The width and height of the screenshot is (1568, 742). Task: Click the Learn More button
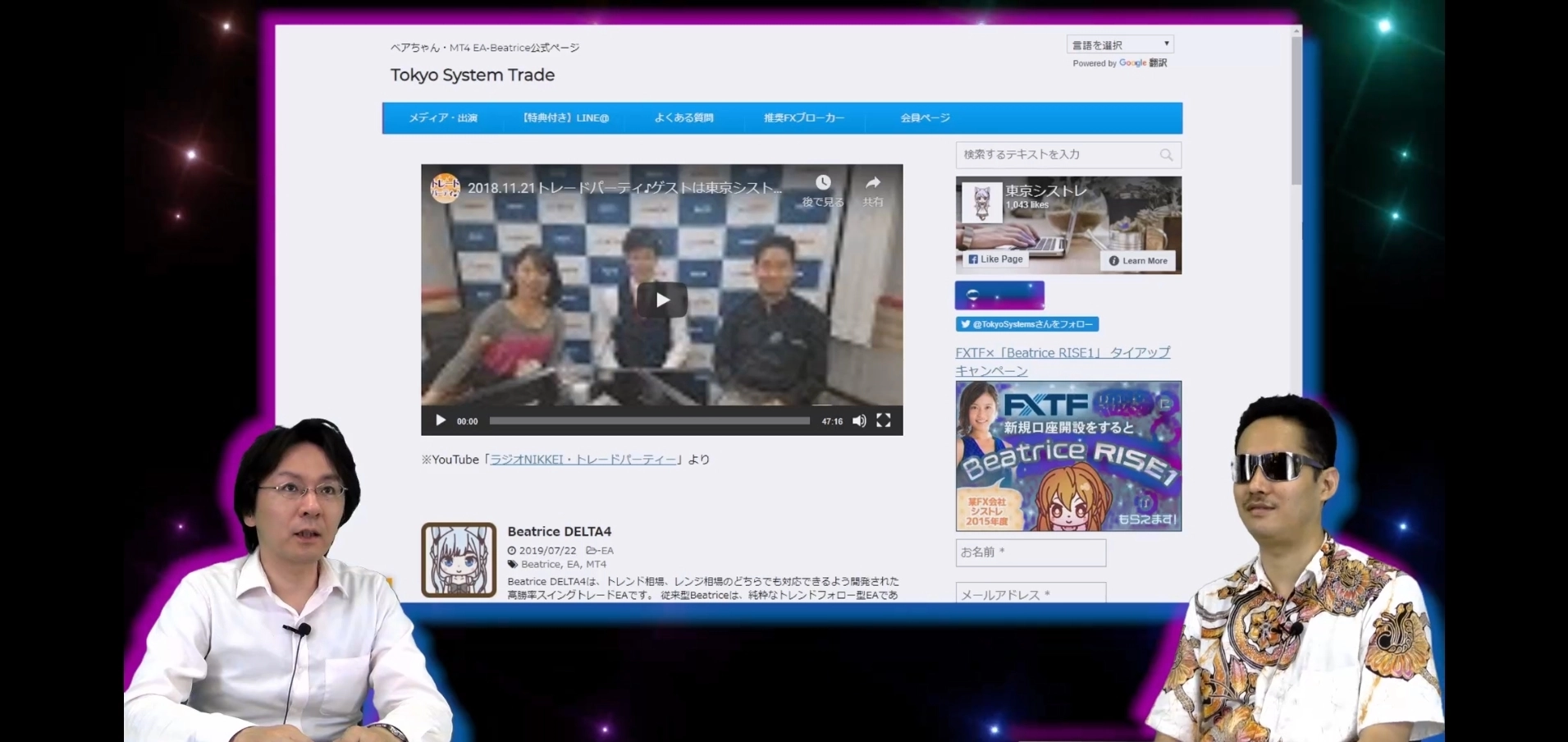coord(1138,261)
